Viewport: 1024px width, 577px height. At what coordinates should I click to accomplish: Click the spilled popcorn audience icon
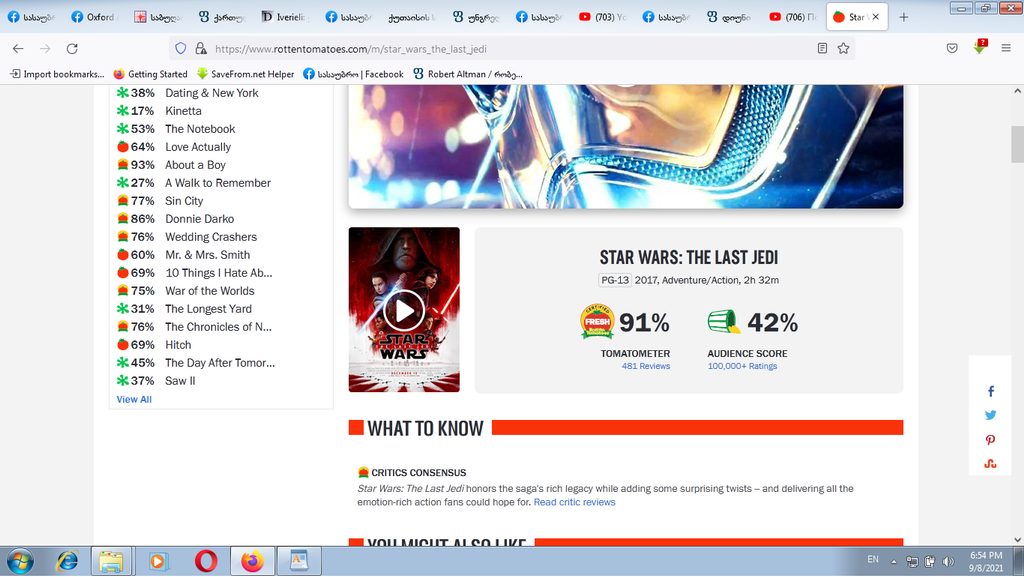point(724,322)
